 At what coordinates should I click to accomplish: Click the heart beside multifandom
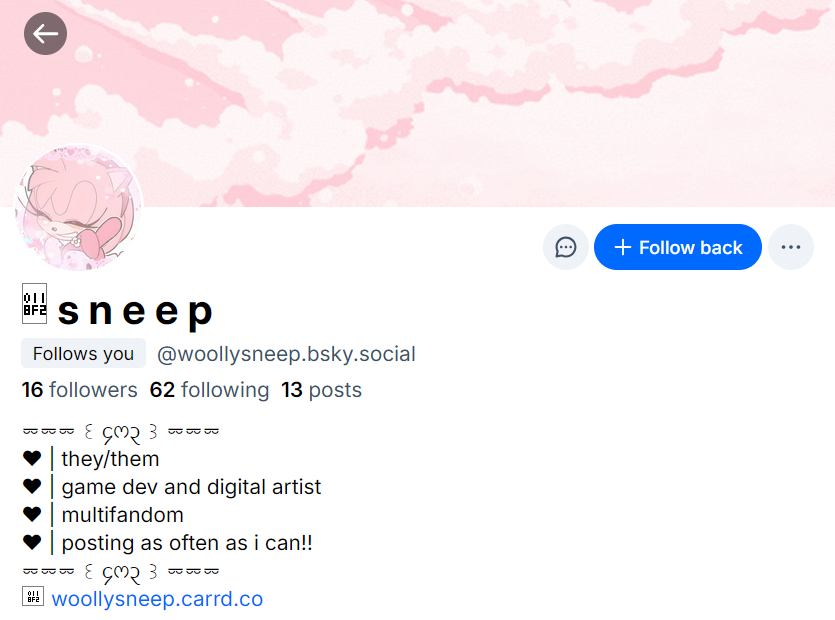[x=31, y=515]
